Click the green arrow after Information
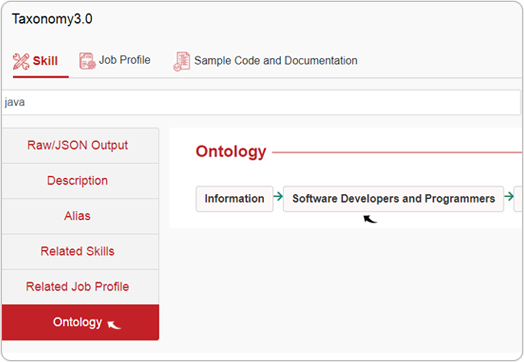Image resolution: width=524 pixels, height=362 pixels. 278,196
